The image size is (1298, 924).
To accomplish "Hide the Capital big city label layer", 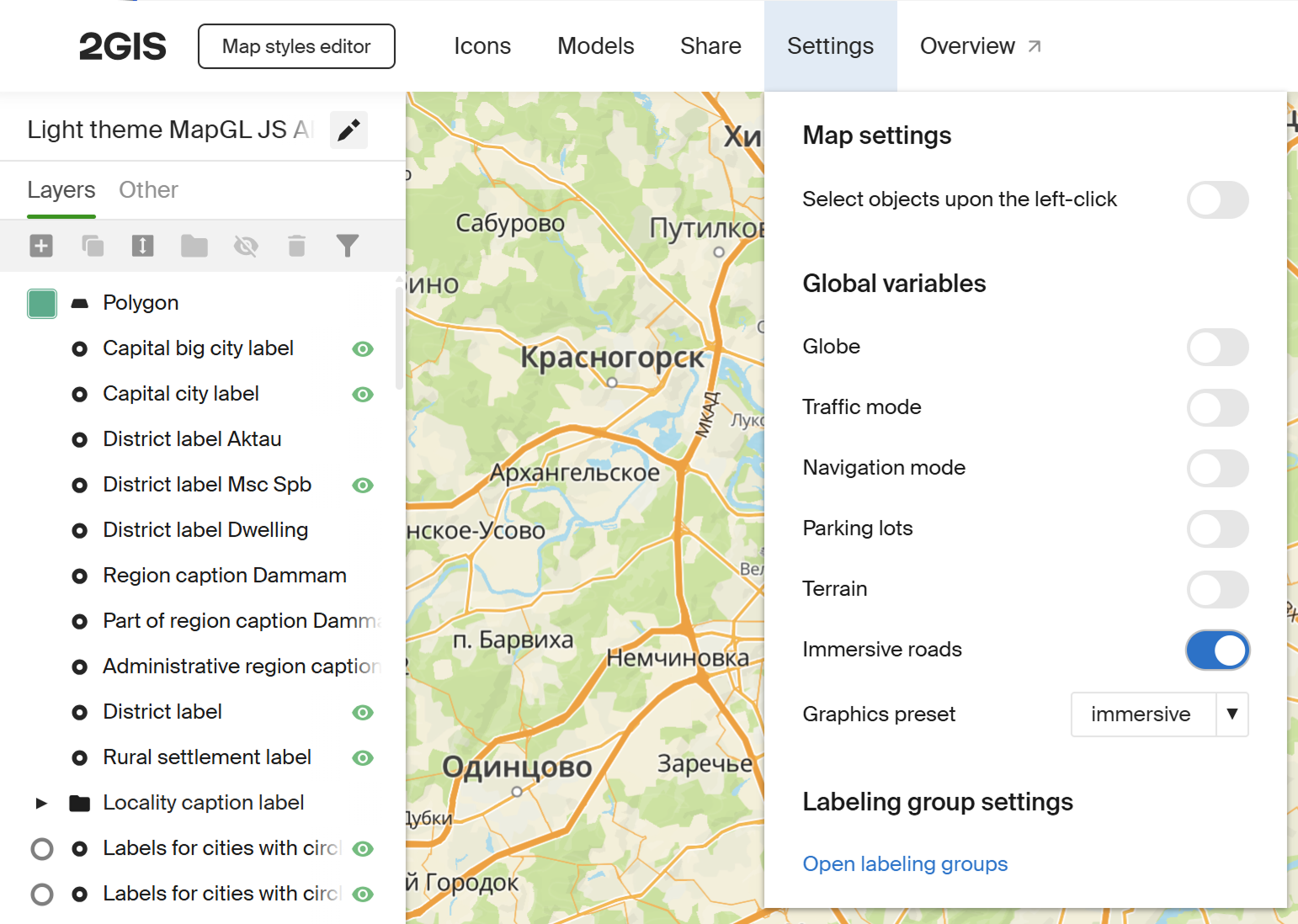I will coord(363,349).
